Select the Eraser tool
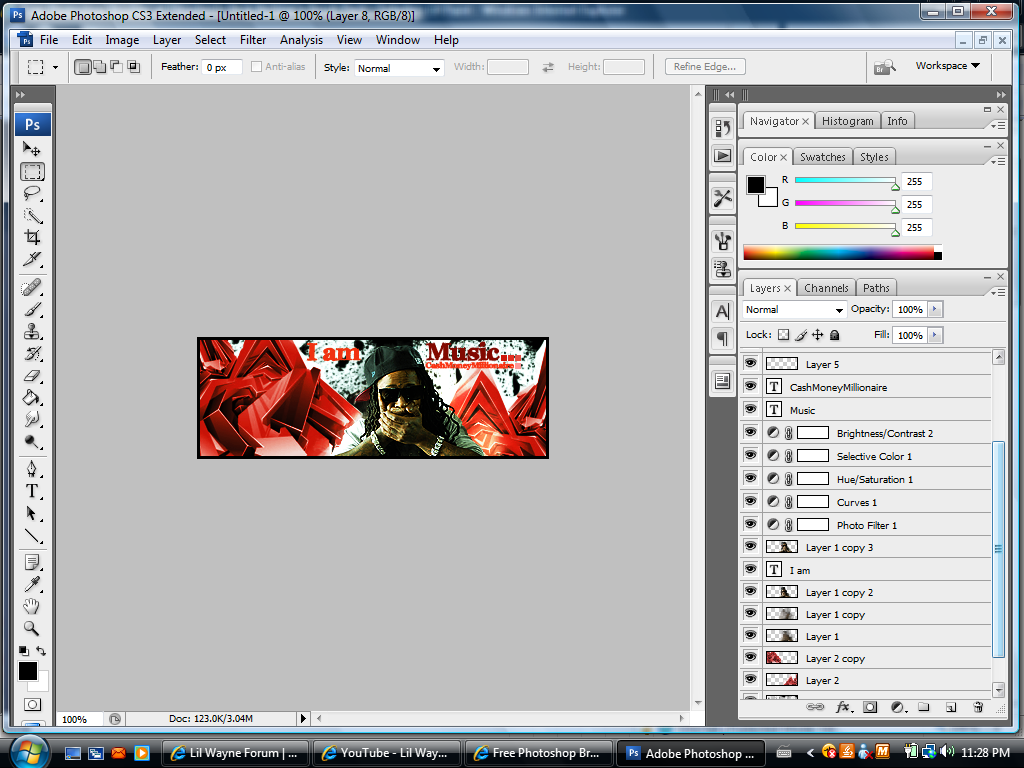Image resolution: width=1024 pixels, height=768 pixels. [x=31, y=376]
